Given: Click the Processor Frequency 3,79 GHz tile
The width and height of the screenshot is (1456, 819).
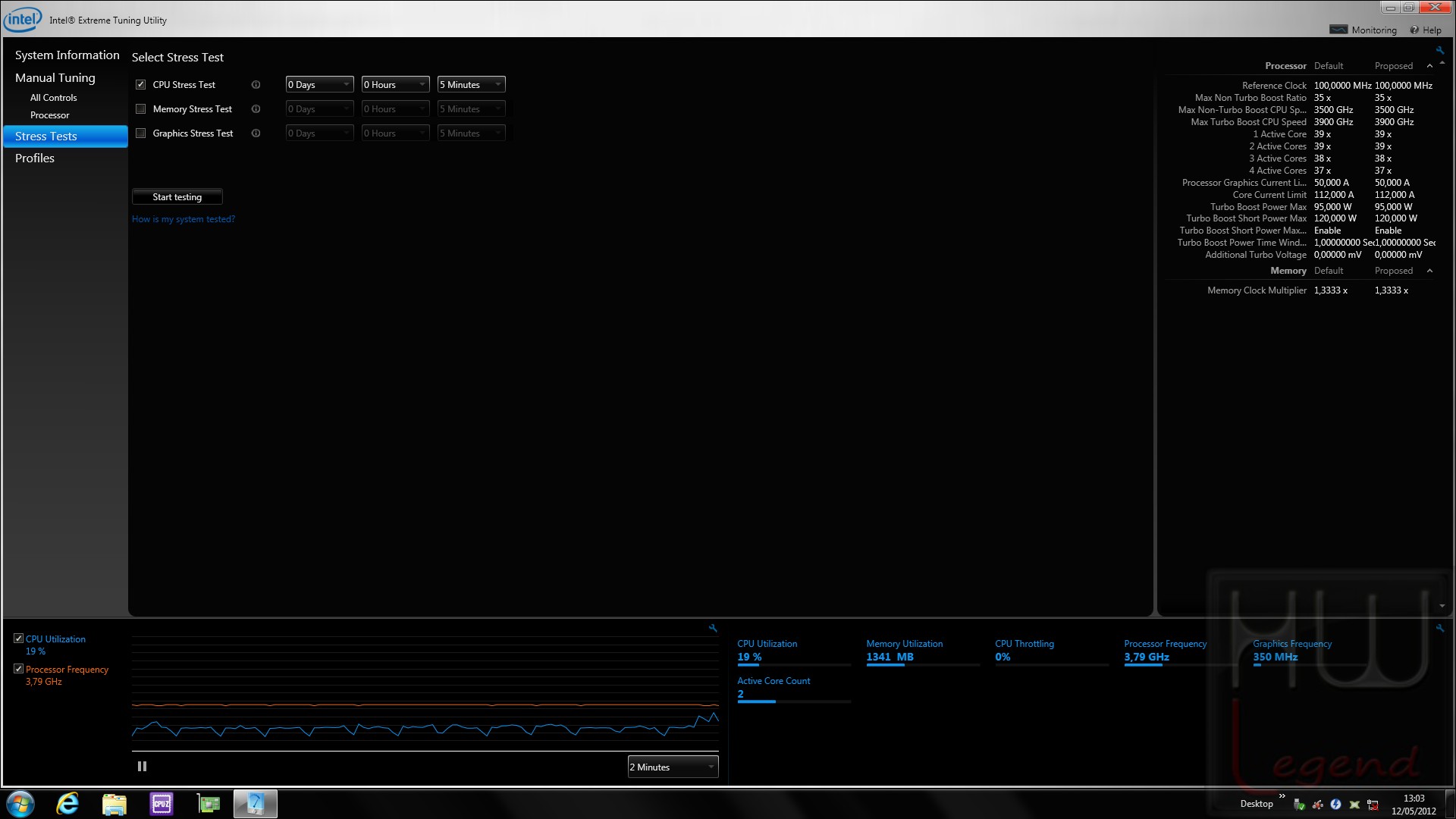Looking at the screenshot, I should coord(1180,651).
